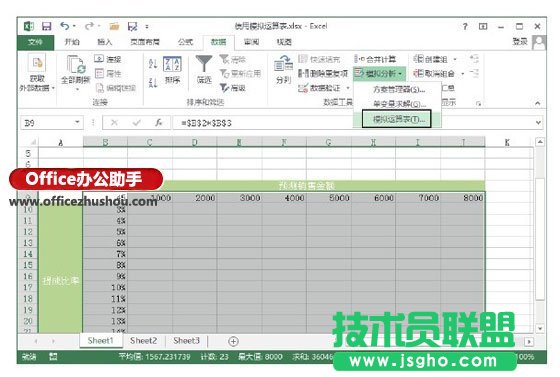
Task: Switch to the 公式 (Formulas) tab
Action: 185,42
